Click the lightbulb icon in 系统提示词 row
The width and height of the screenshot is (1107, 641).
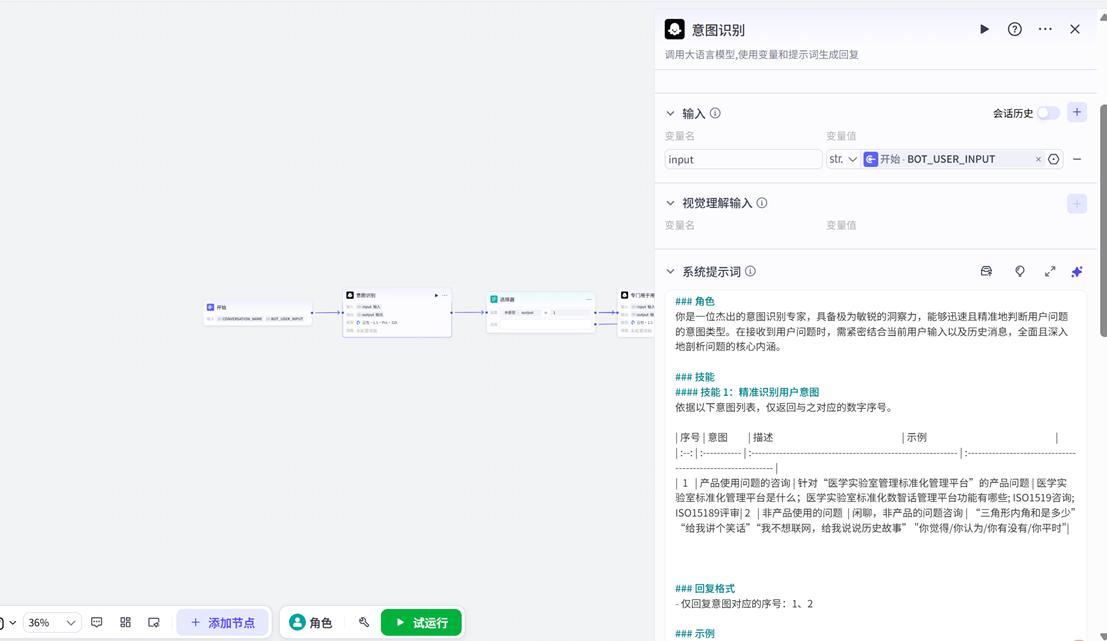1020,271
